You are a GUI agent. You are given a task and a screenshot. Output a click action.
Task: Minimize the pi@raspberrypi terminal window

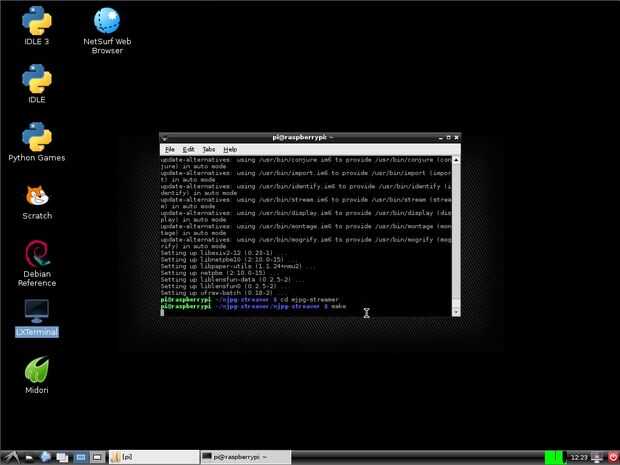(x=440, y=138)
